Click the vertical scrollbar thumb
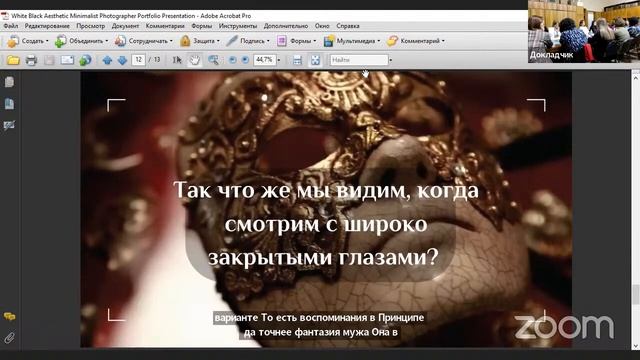 tap(636, 294)
